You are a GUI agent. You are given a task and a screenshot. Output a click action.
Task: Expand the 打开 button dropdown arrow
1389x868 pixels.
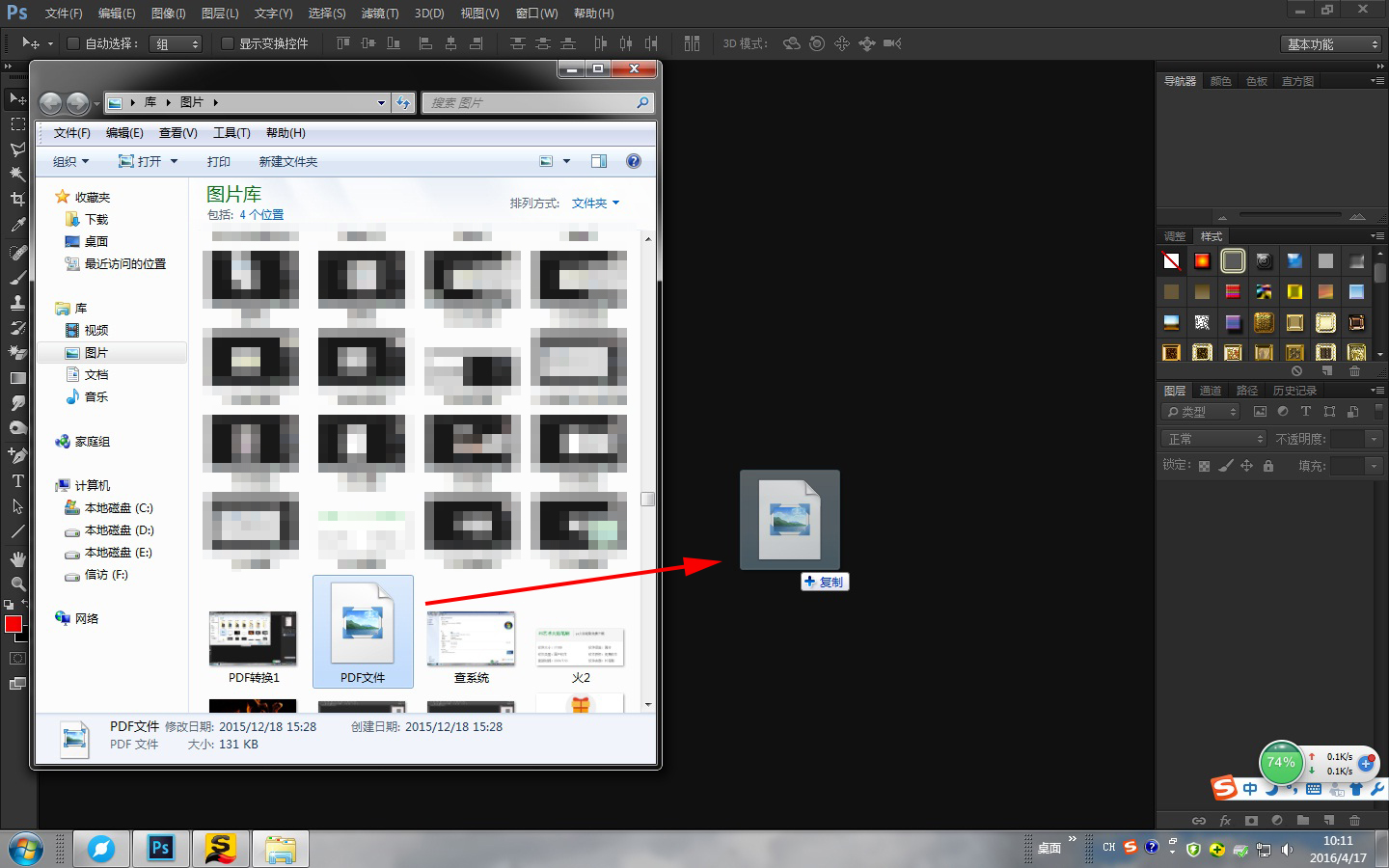pos(175,161)
